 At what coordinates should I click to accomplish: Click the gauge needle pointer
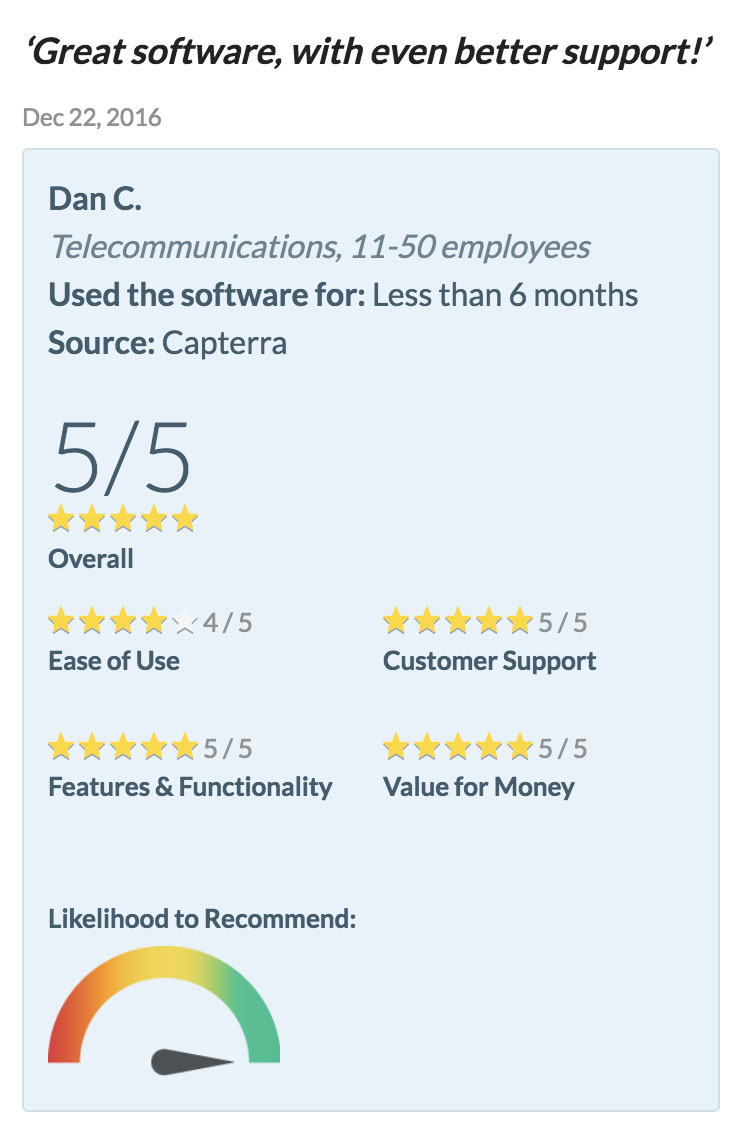192,1062
